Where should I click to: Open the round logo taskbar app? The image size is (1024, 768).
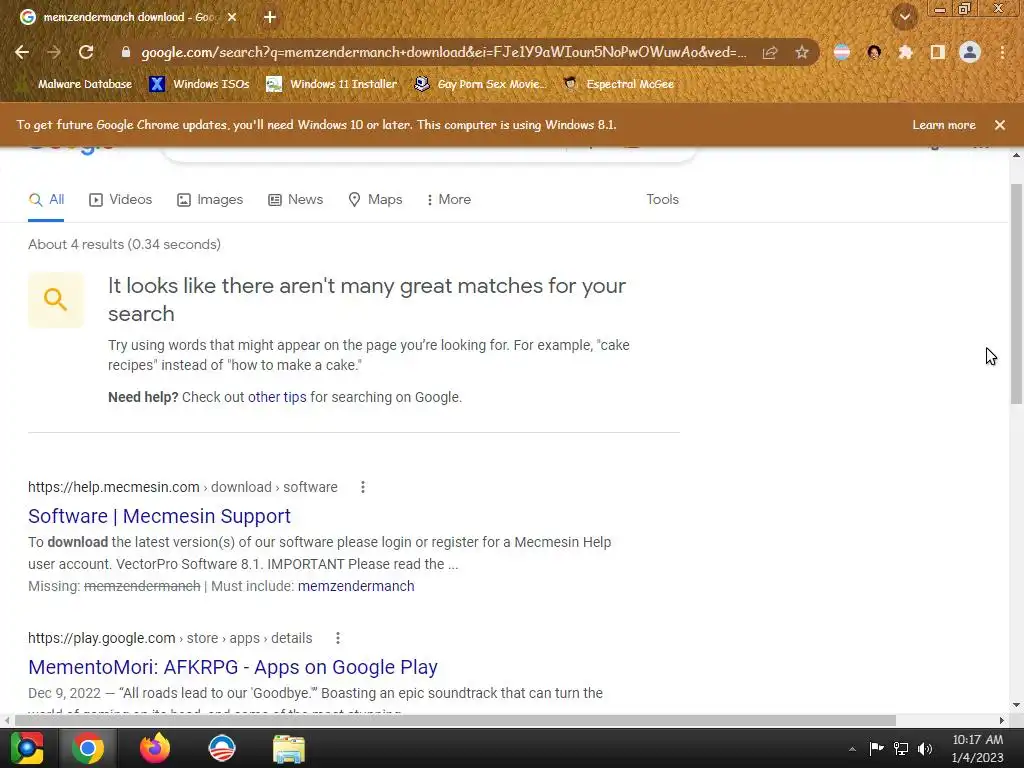point(222,748)
